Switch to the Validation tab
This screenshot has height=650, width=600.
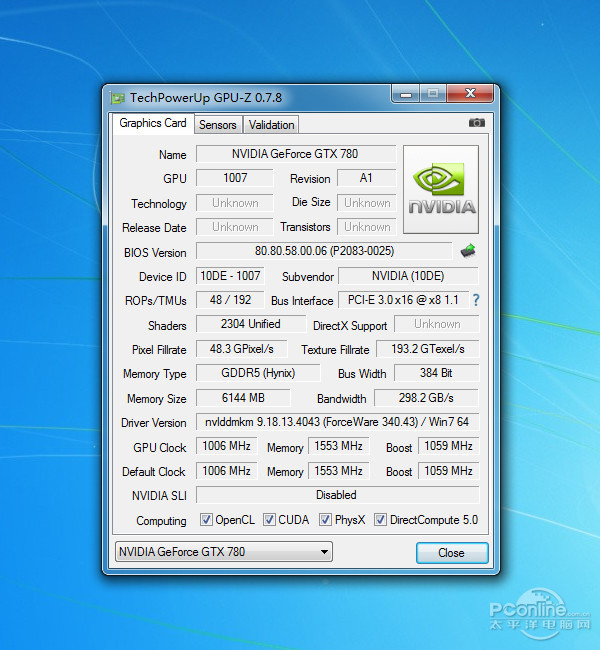click(x=271, y=125)
